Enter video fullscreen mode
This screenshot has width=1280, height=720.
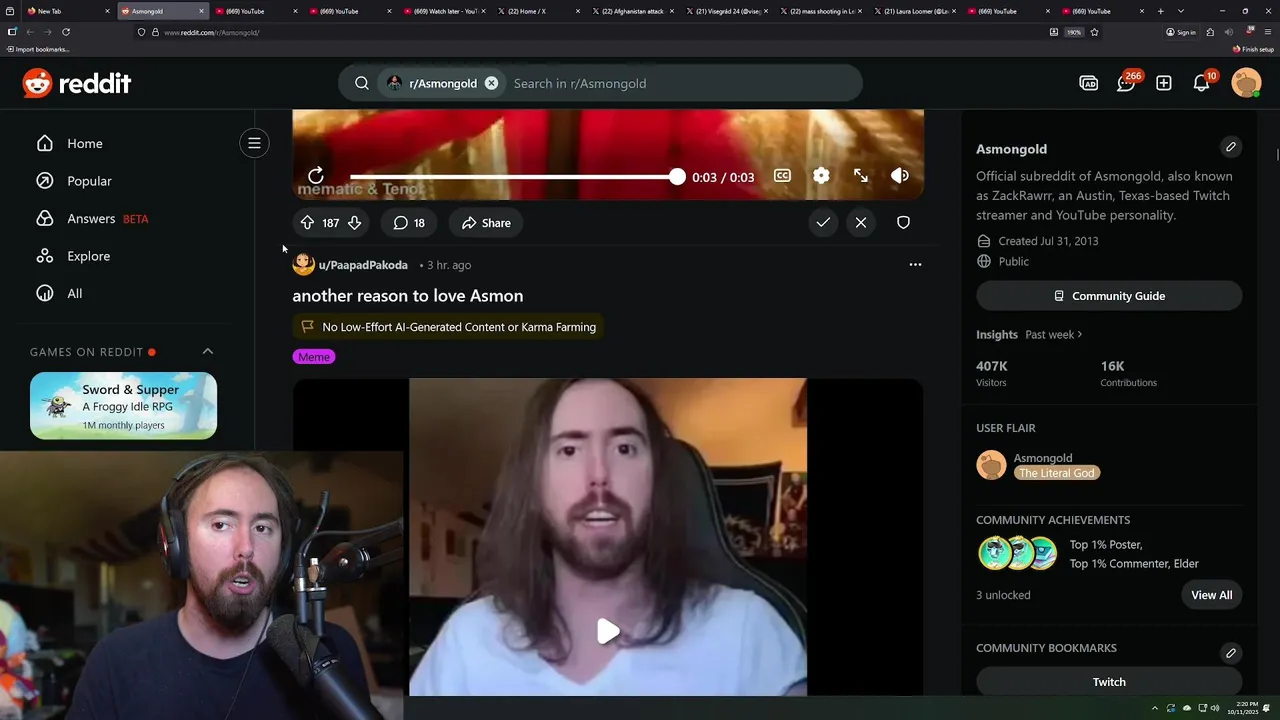[861, 176]
